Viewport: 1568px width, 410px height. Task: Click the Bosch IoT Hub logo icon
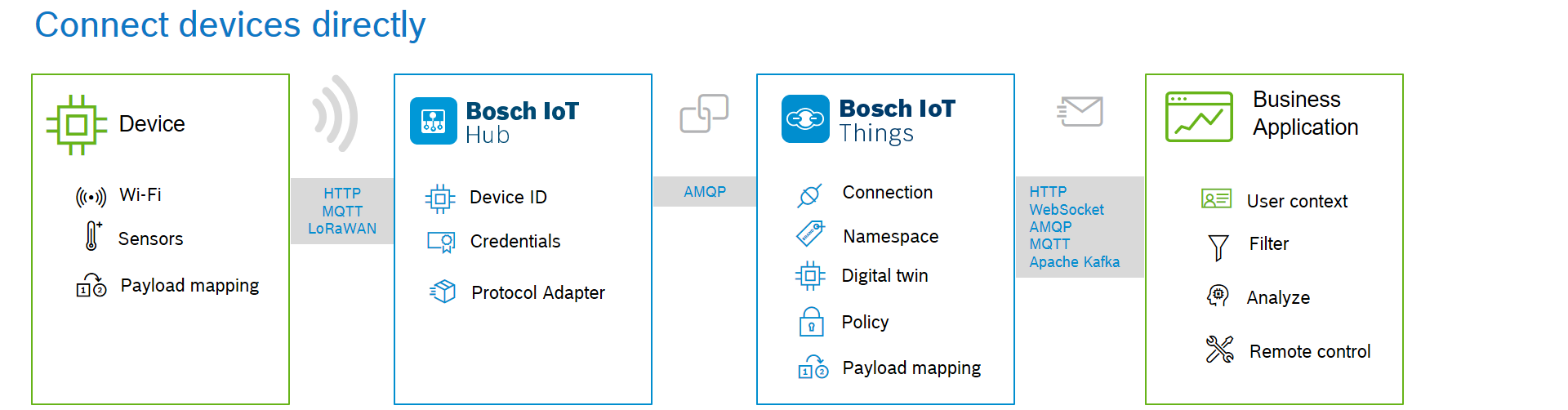pos(433,121)
